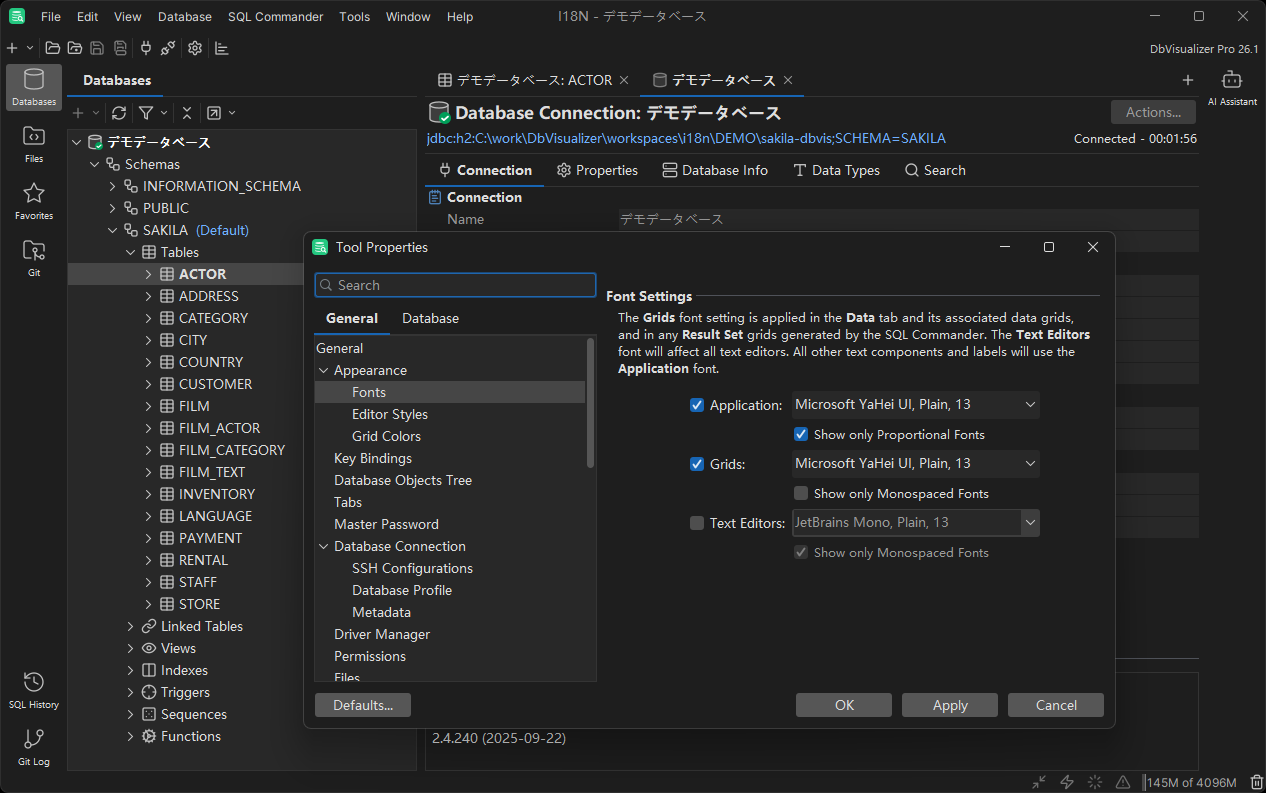Enable Show only Monospaced Fonts under Grids
1266x793 pixels.
(801, 493)
